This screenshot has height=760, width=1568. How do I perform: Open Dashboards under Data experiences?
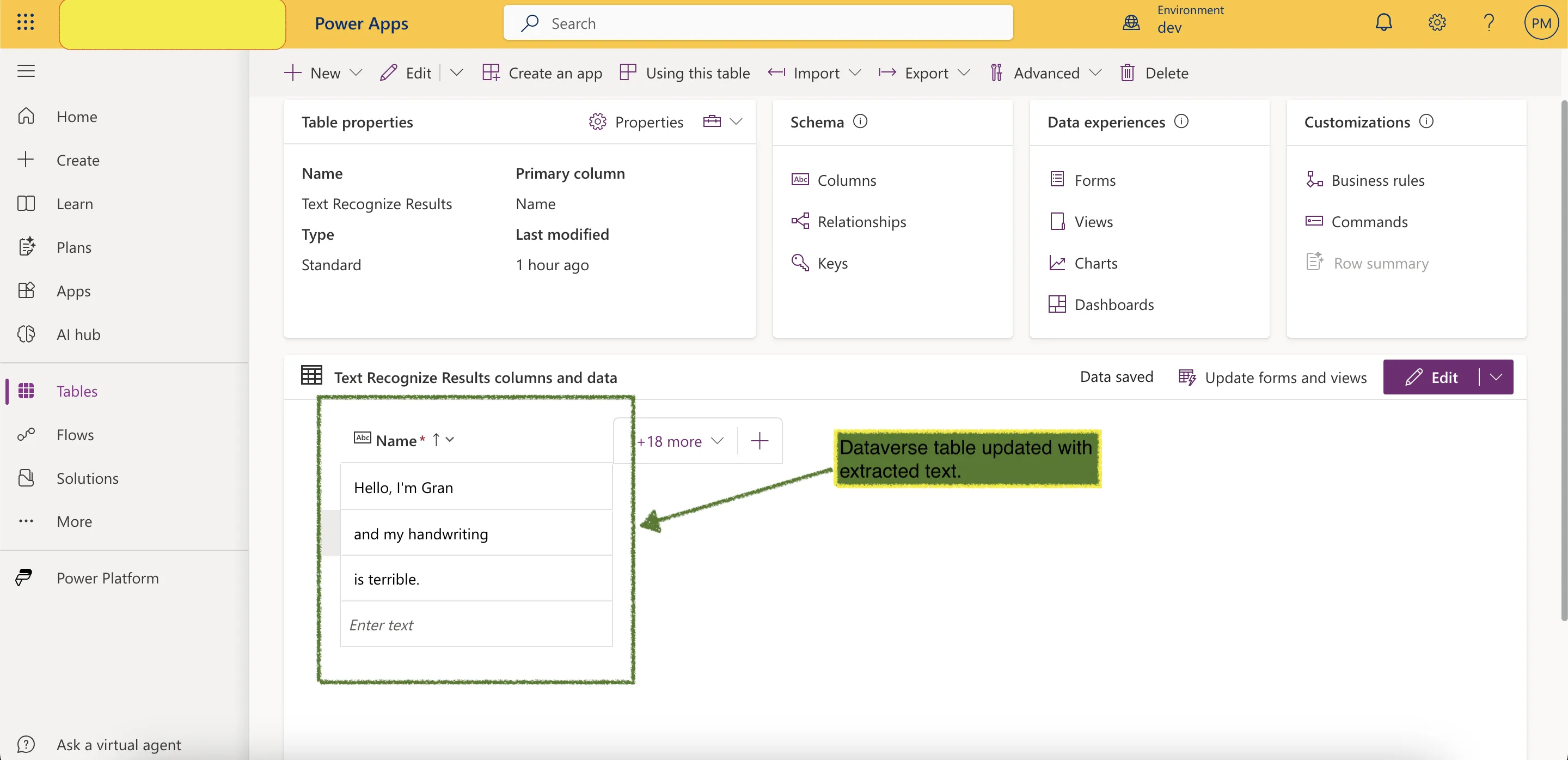(x=1101, y=304)
